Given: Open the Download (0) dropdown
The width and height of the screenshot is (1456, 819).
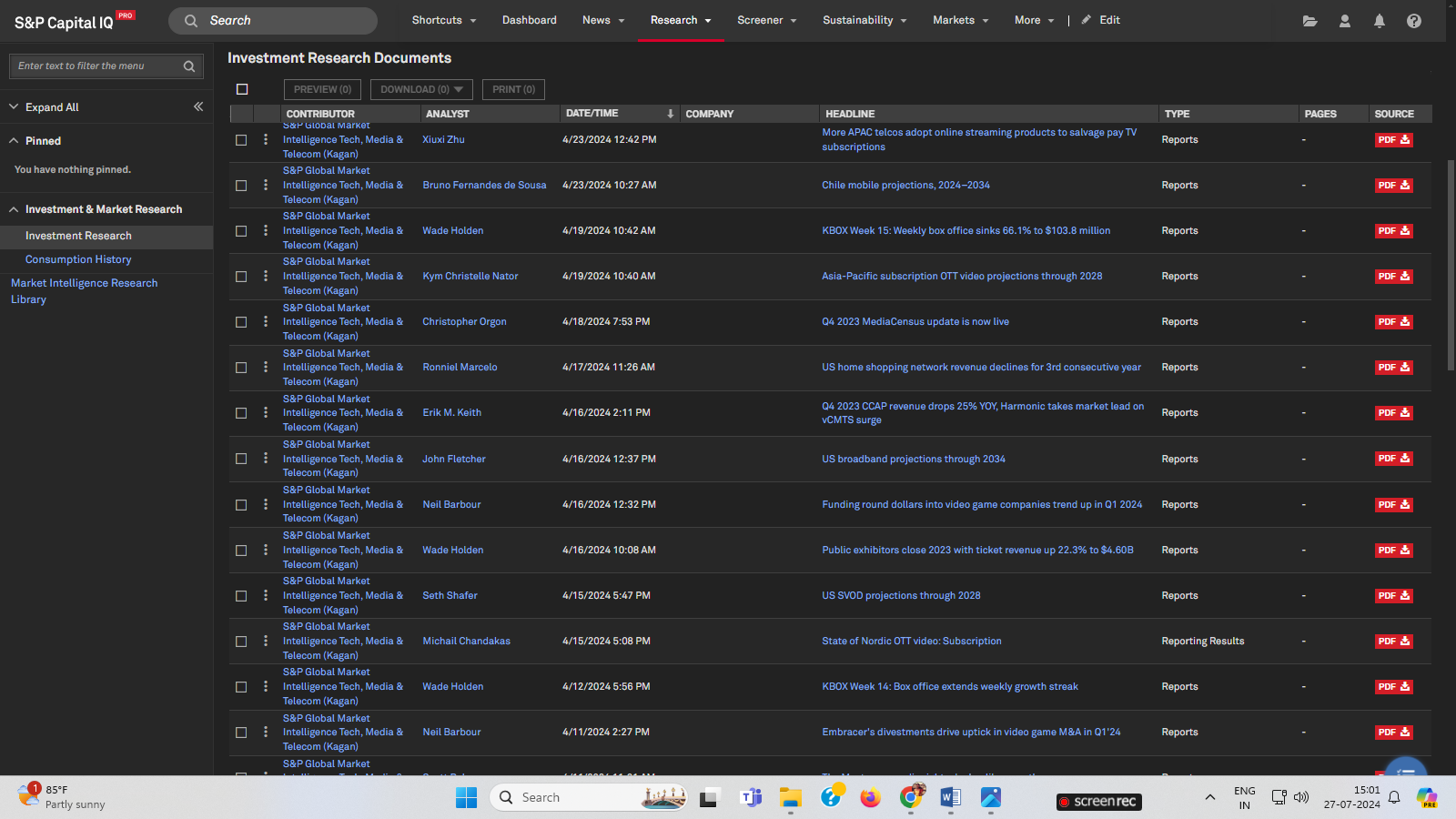Looking at the screenshot, I should pos(421,89).
